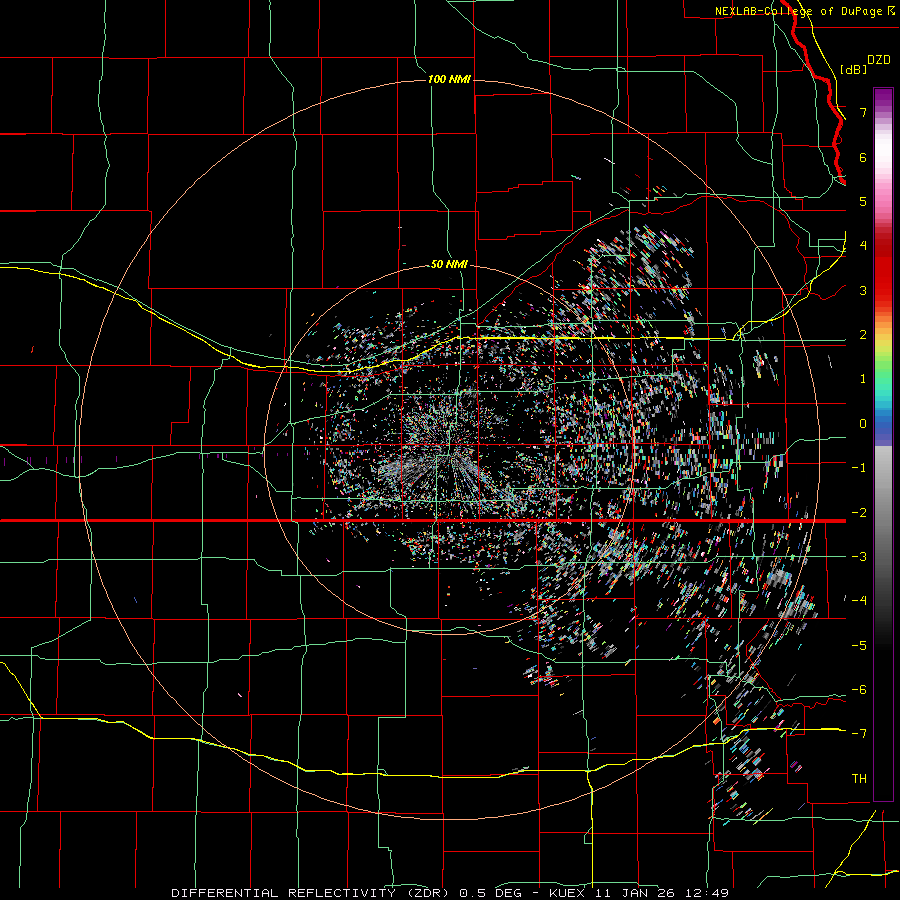This screenshot has height=900, width=900.
Task: Click the 5 value on color scale
Action: point(863,201)
